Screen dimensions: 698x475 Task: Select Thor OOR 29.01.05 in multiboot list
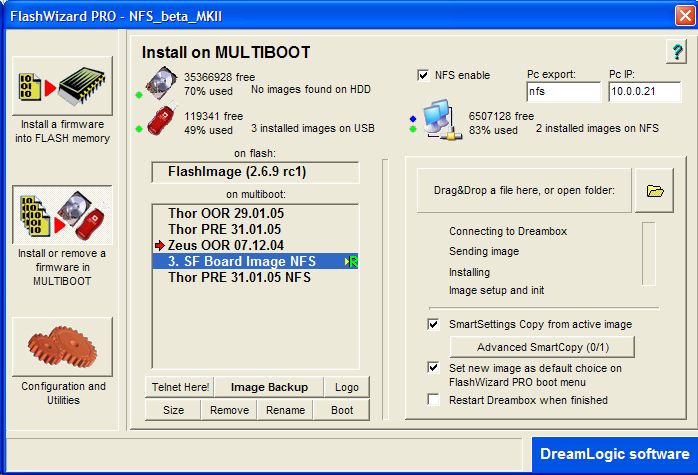(255, 213)
